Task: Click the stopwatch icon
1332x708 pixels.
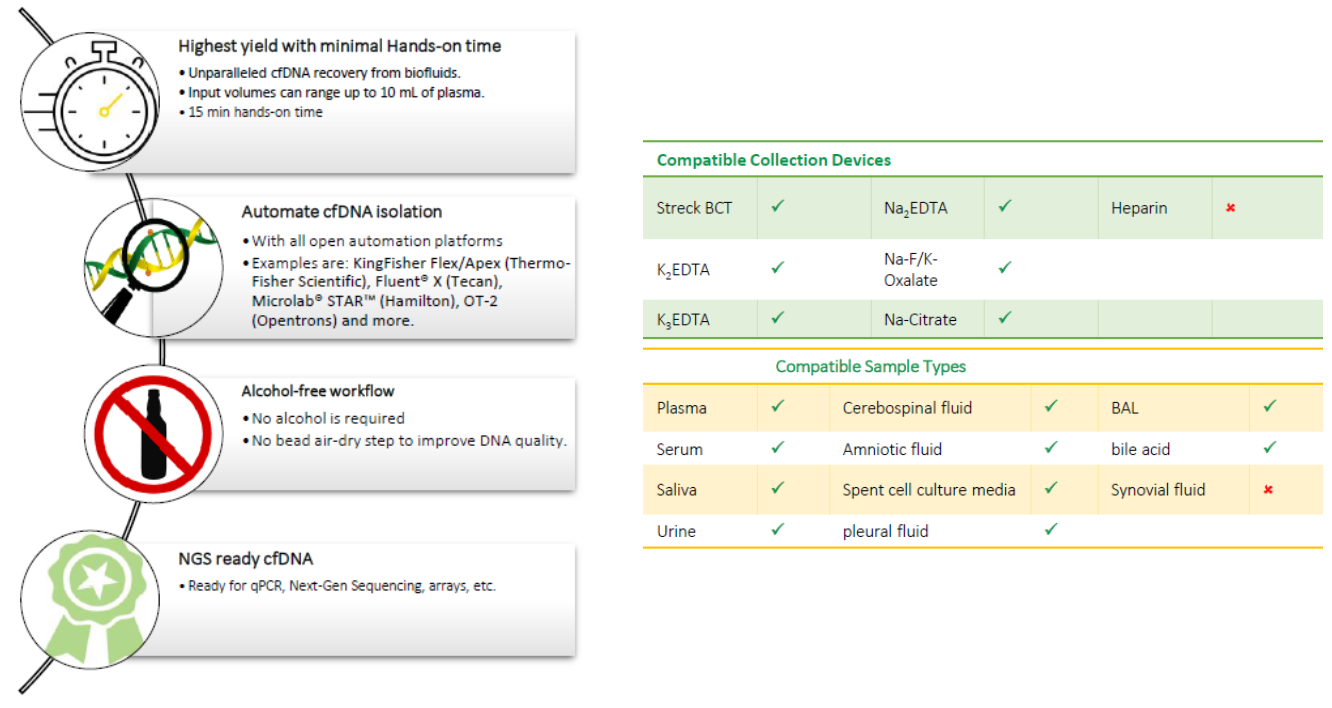Action: point(100,100)
